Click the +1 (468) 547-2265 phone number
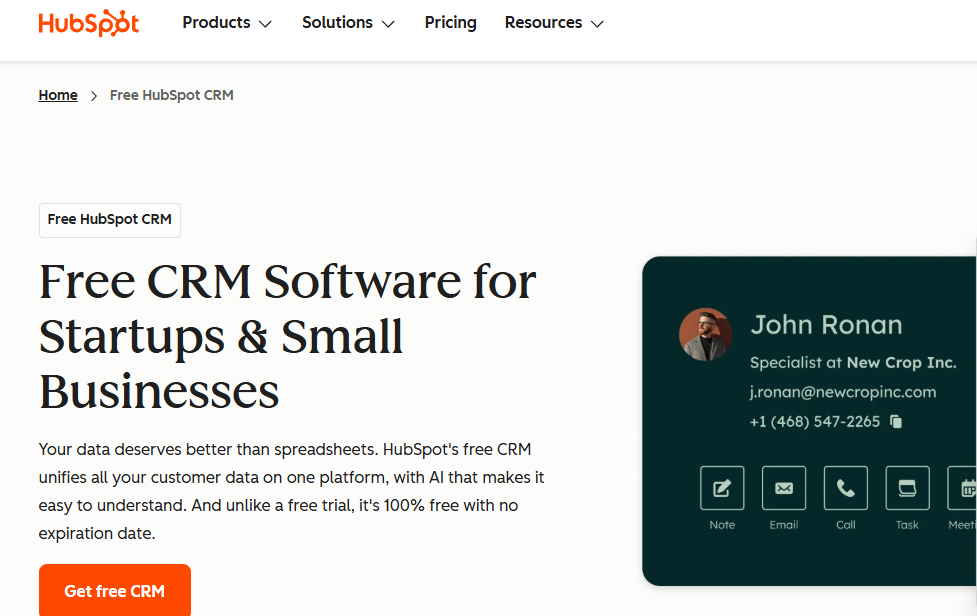 tap(814, 422)
